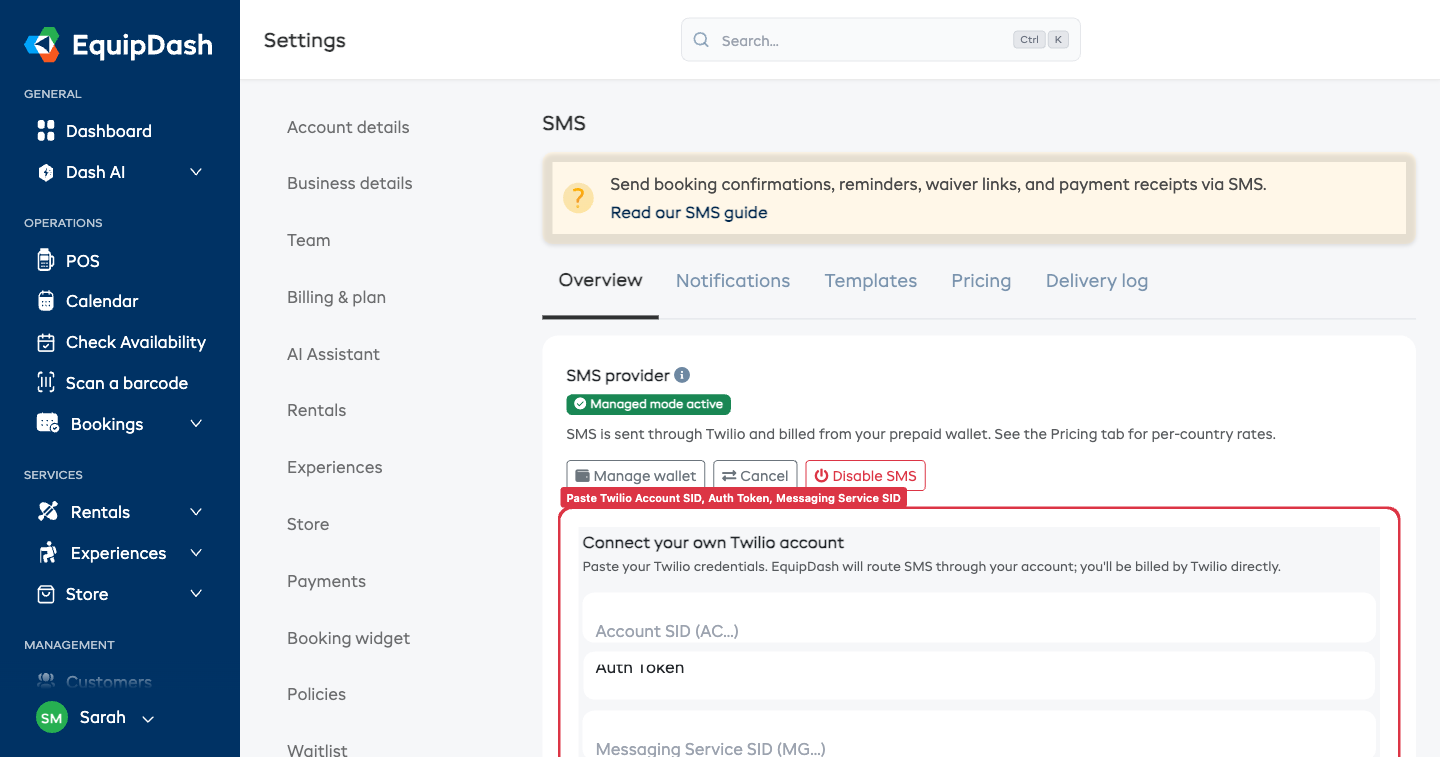Click the Rentals sidebar icon
The width and height of the screenshot is (1440, 757).
click(47, 512)
